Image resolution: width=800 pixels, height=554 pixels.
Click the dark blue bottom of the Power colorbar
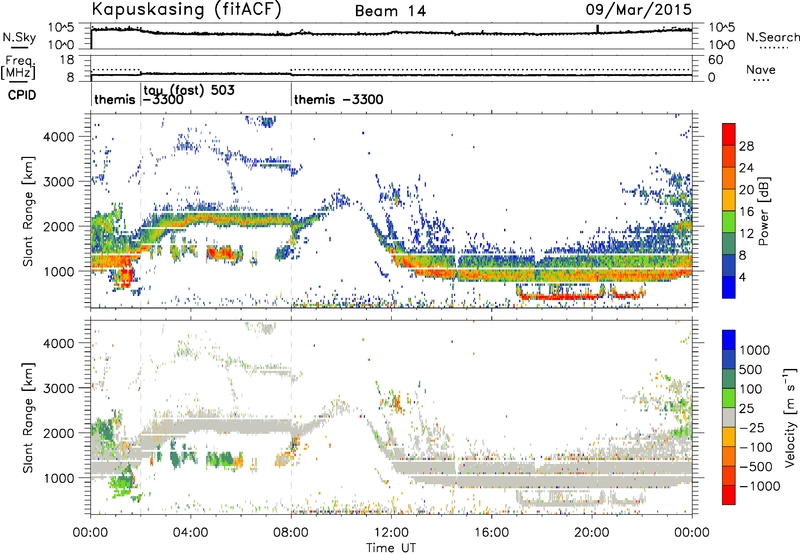tap(729, 288)
